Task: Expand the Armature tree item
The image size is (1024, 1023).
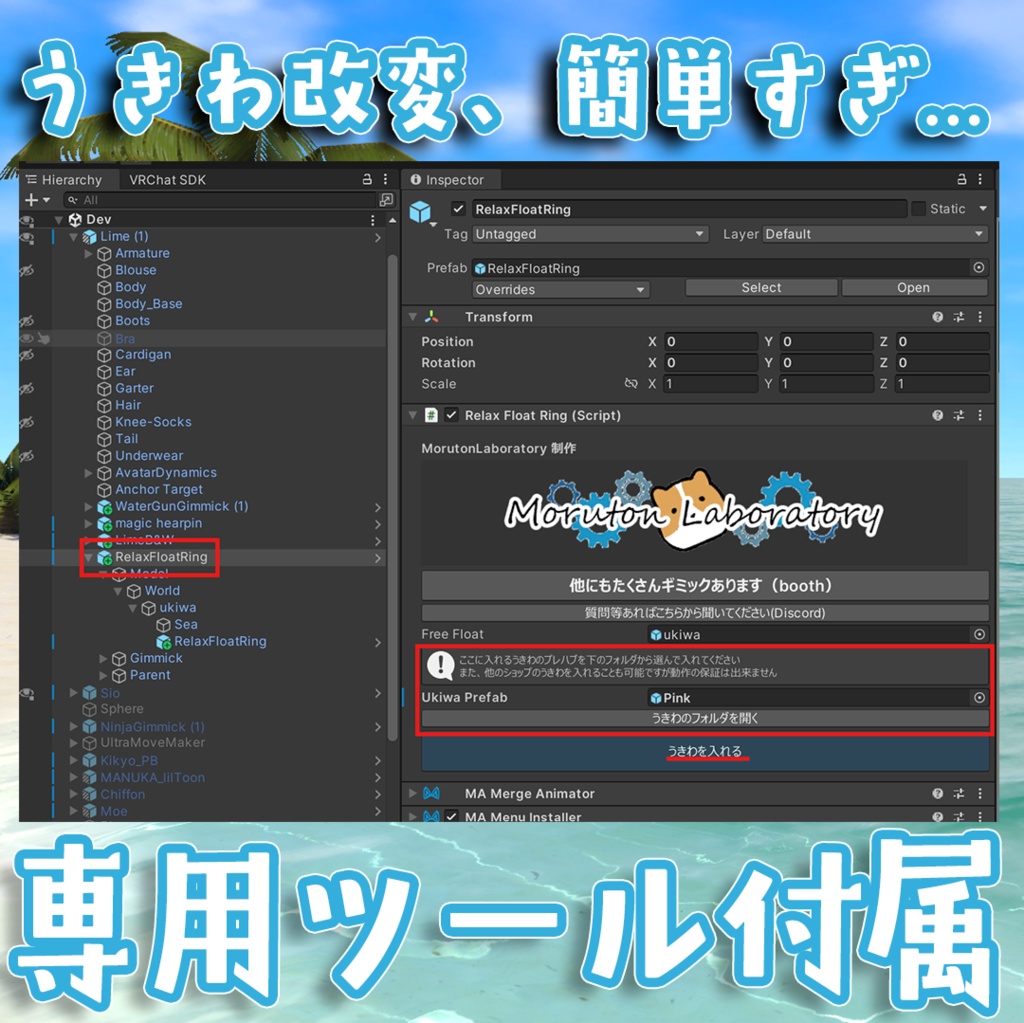Action: pyautogui.click(x=88, y=253)
